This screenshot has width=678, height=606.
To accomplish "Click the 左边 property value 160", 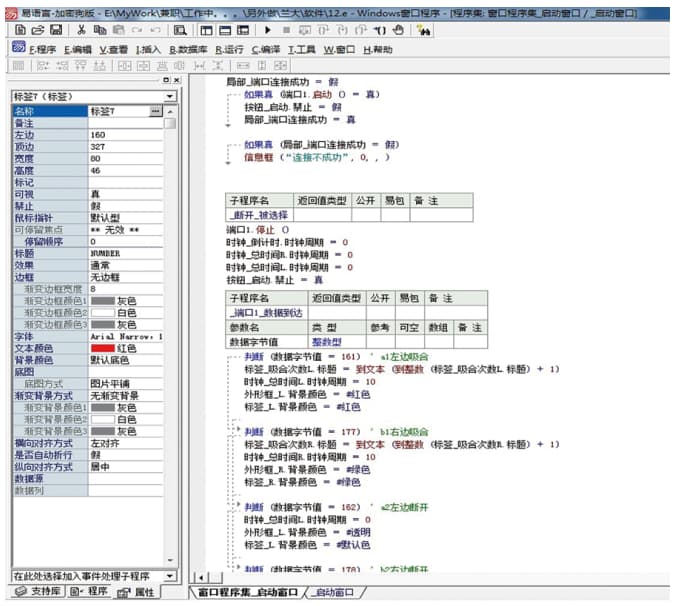I will pos(126,135).
